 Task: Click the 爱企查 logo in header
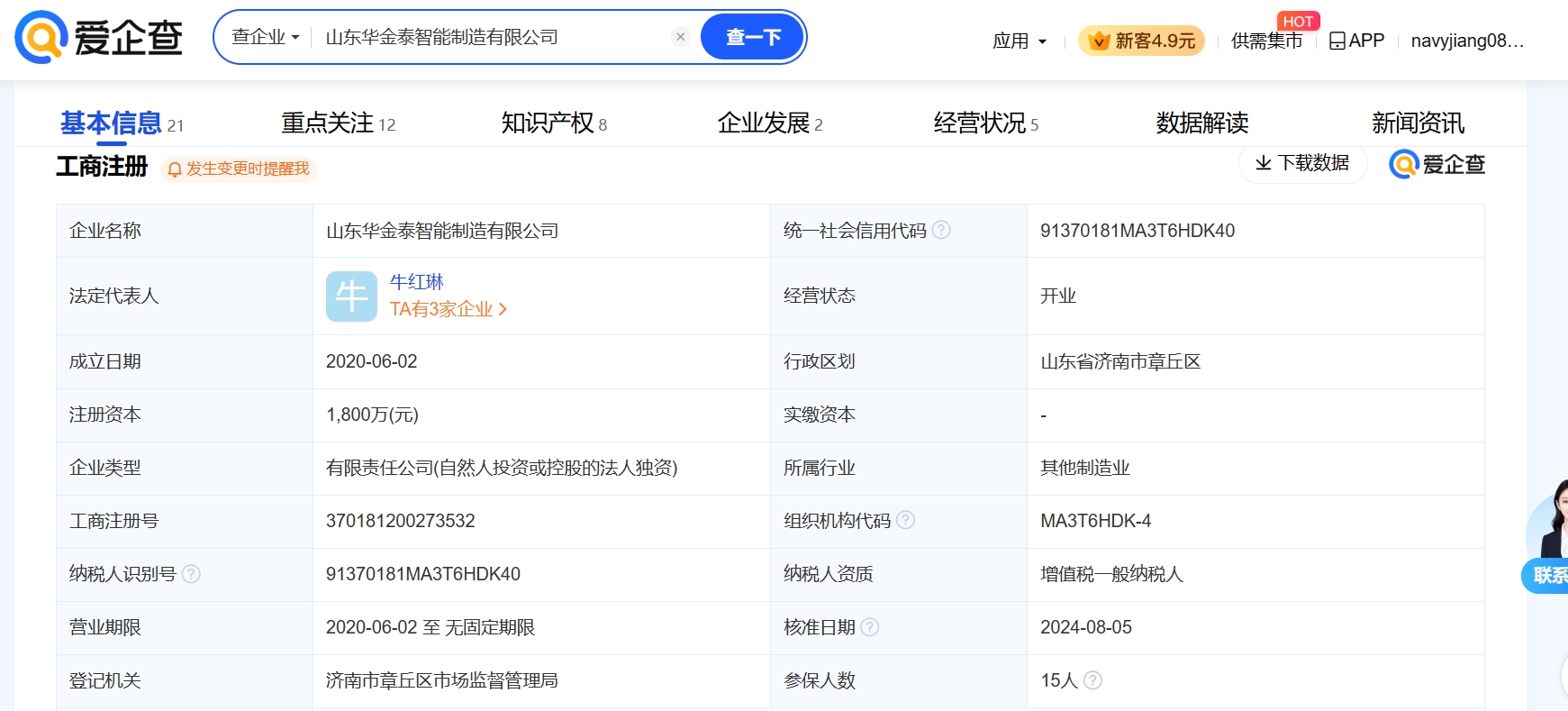click(99, 38)
